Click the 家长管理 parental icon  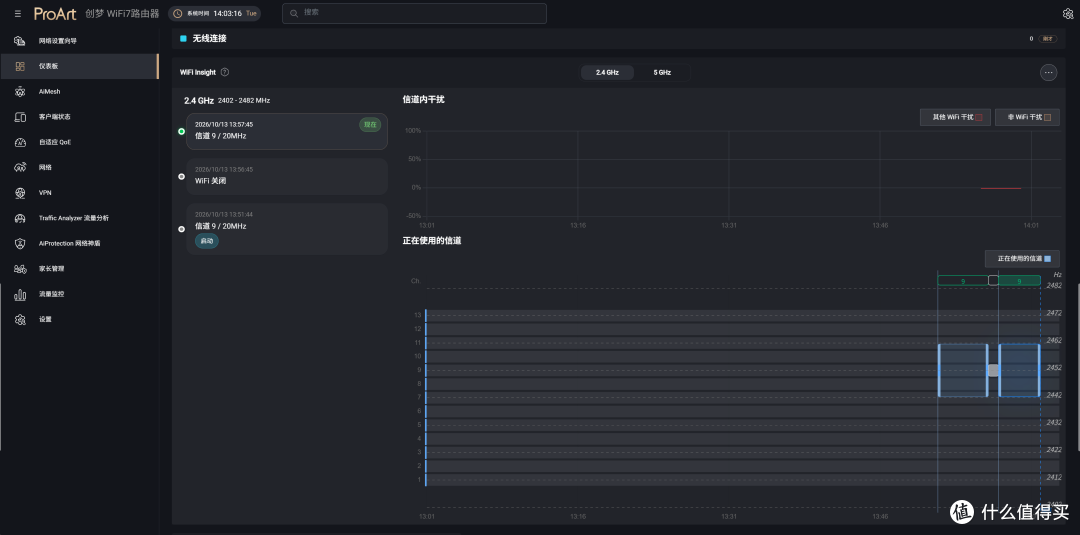[x=20, y=269]
